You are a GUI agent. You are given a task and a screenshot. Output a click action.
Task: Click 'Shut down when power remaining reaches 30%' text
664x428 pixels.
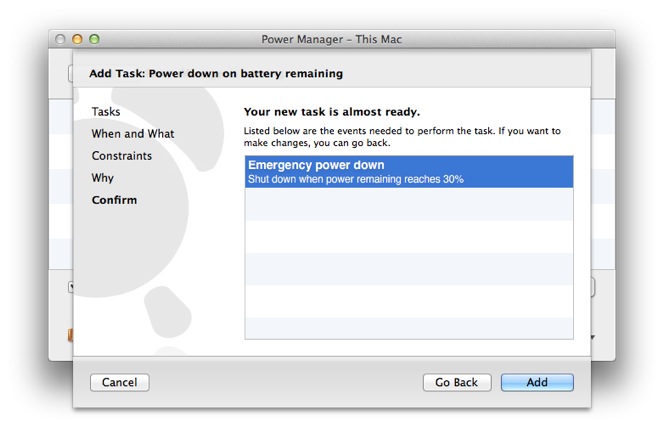(x=356, y=179)
